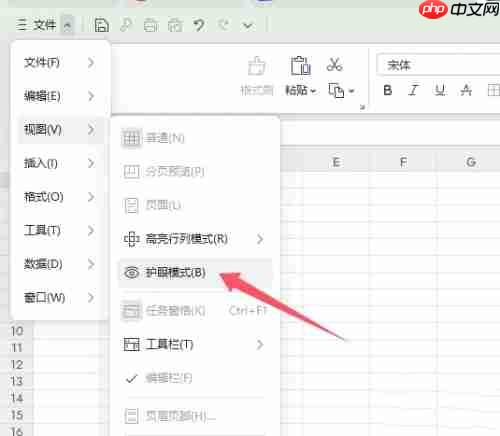Open the dropdown arrow beside Copy icon
The height and width of the screenshot is (436, 500).
(x=351, y=91)
